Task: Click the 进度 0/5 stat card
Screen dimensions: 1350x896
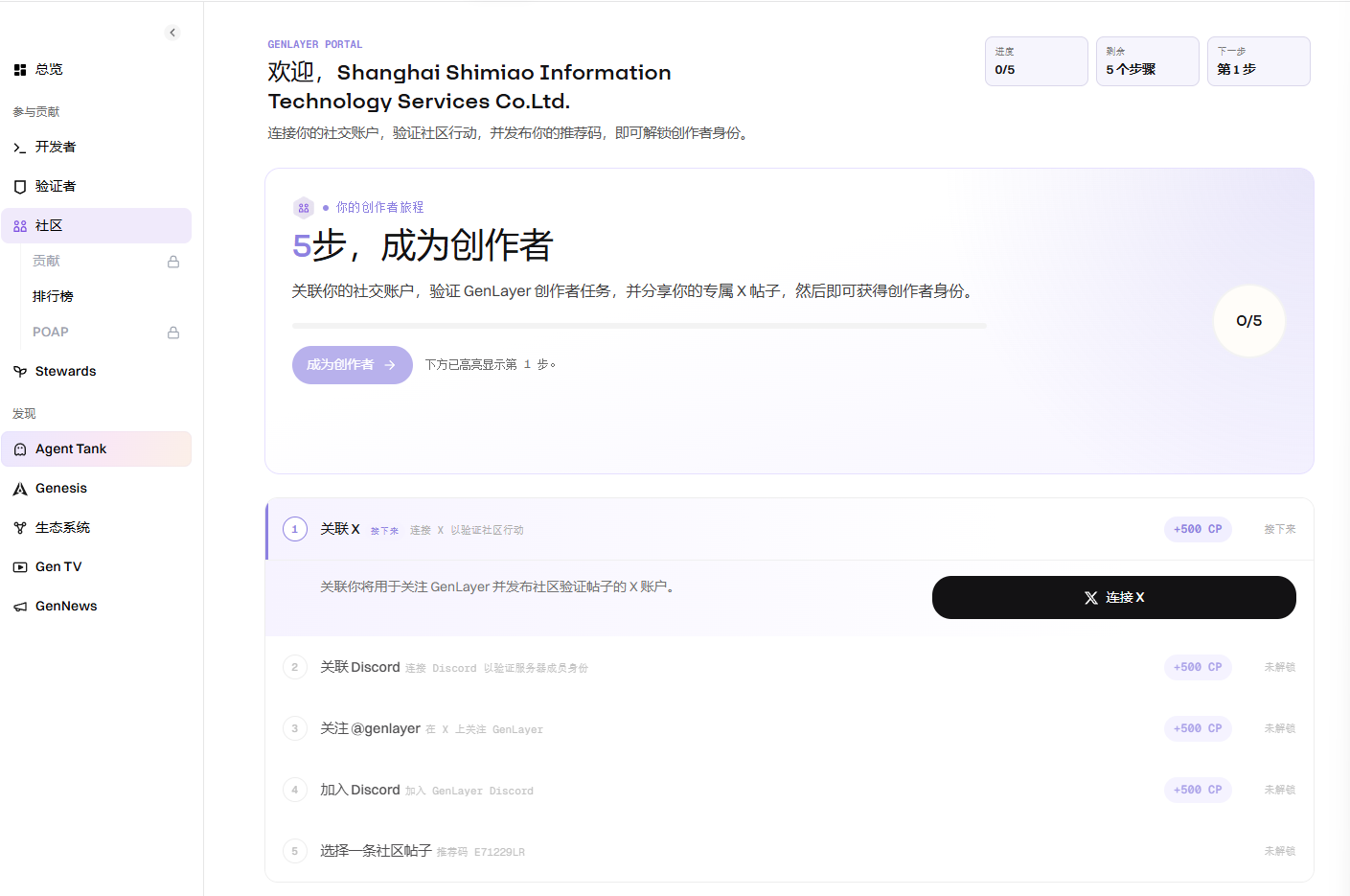Action: pyautogui.click(x=1037, y=61)
